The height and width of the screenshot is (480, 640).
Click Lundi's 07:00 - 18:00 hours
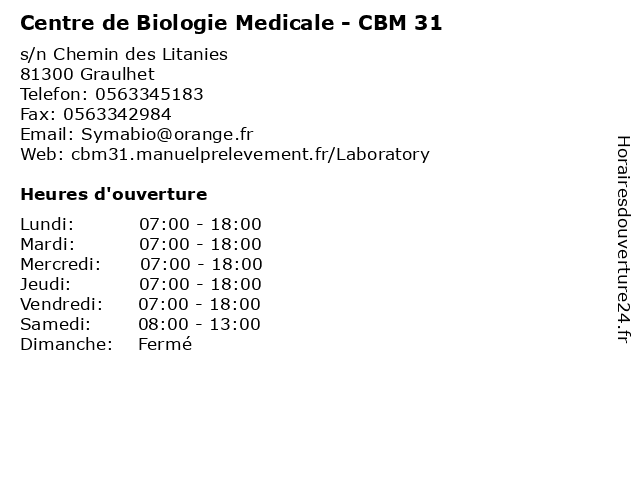coord(200,224)
